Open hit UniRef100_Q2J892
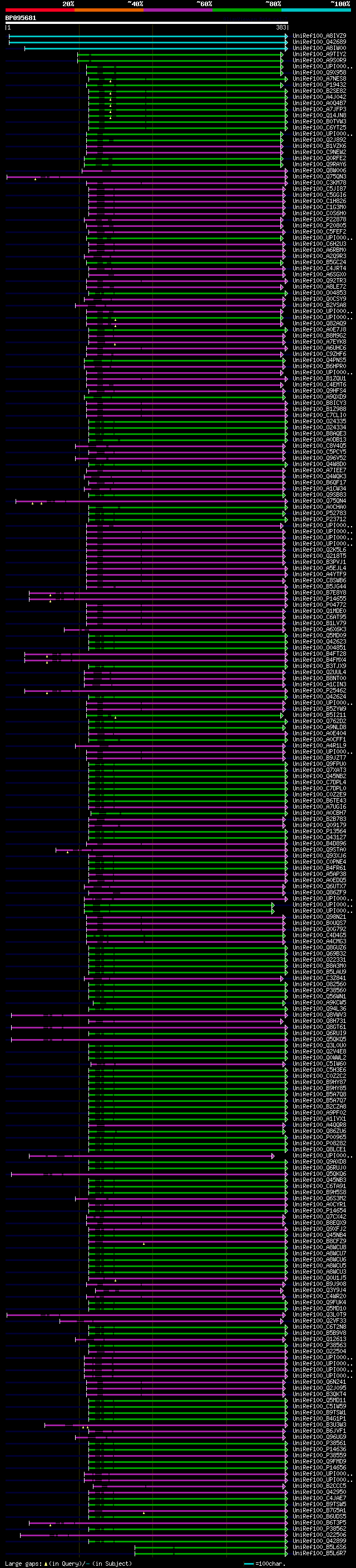The width and height of the screenshot is (356, 1568). click(x=319, y=140)
